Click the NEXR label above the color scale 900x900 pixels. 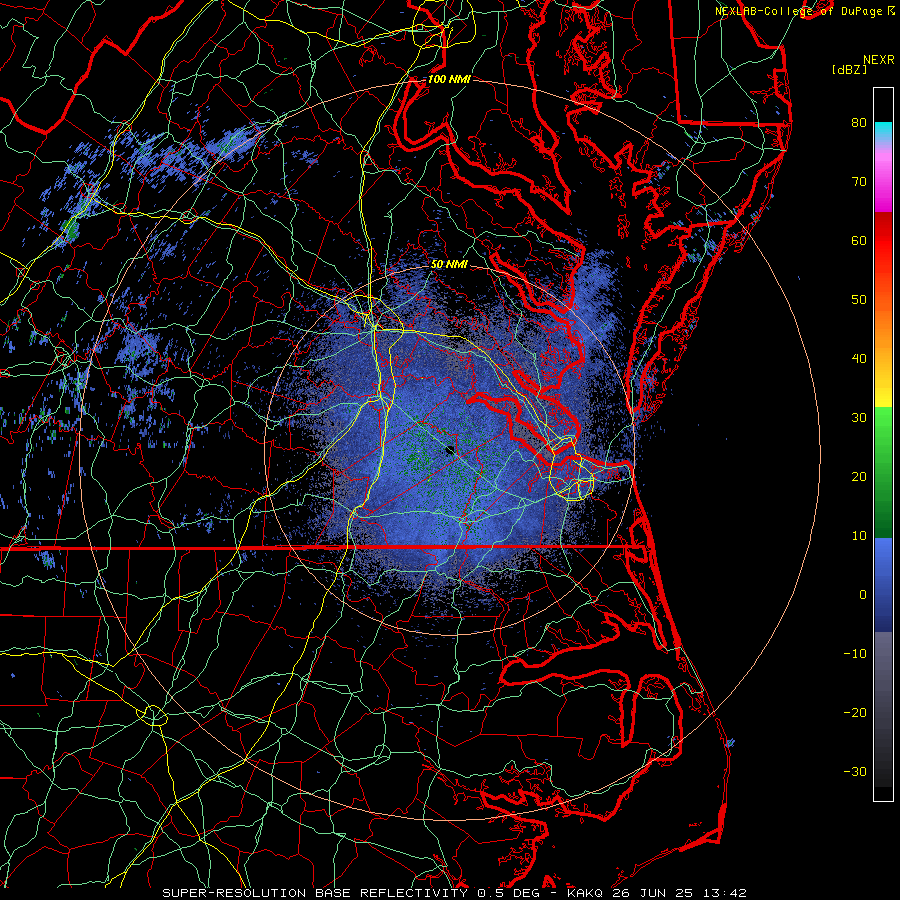point(878,60)
